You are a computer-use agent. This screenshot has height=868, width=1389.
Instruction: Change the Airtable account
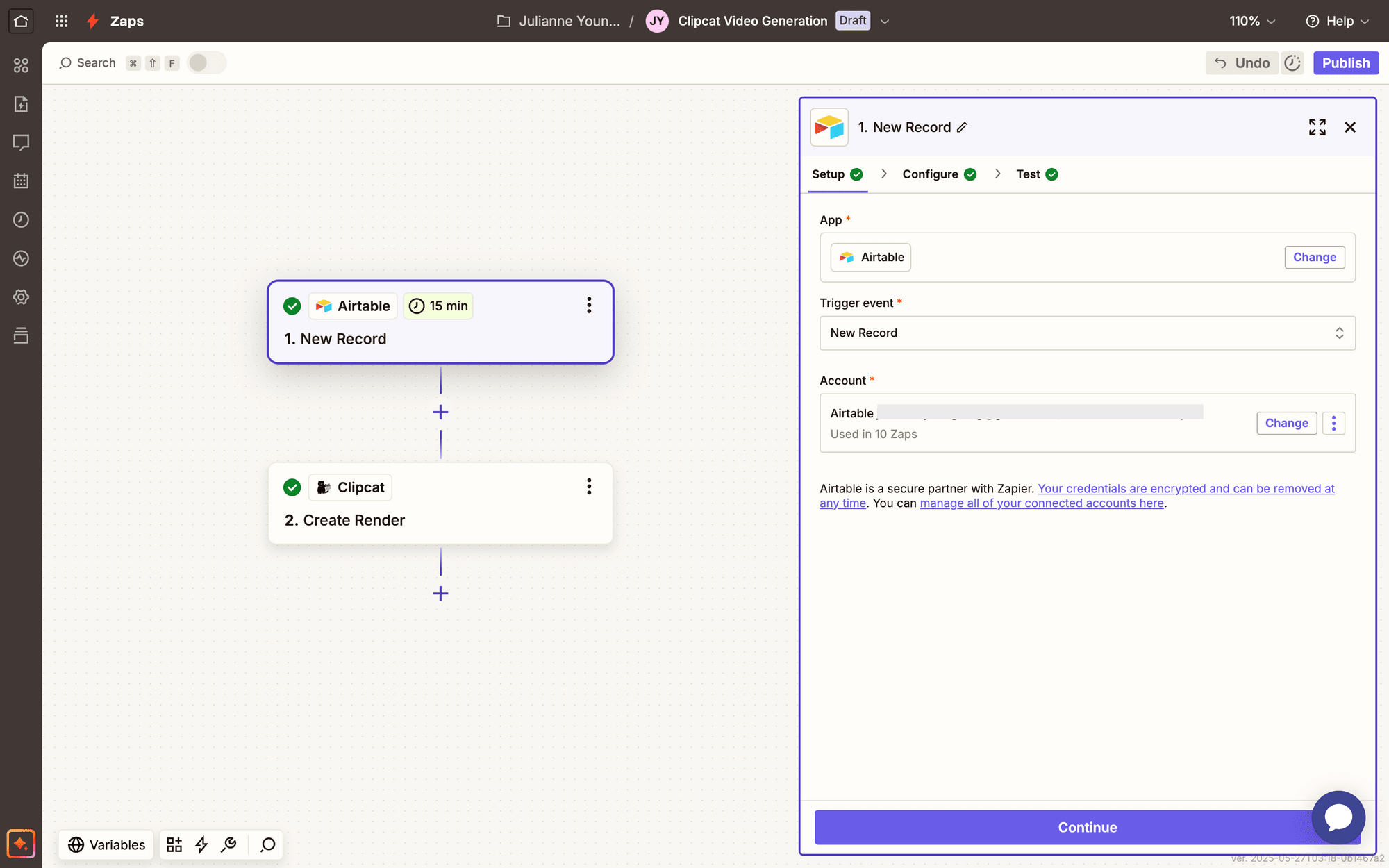pos(1286,423)
